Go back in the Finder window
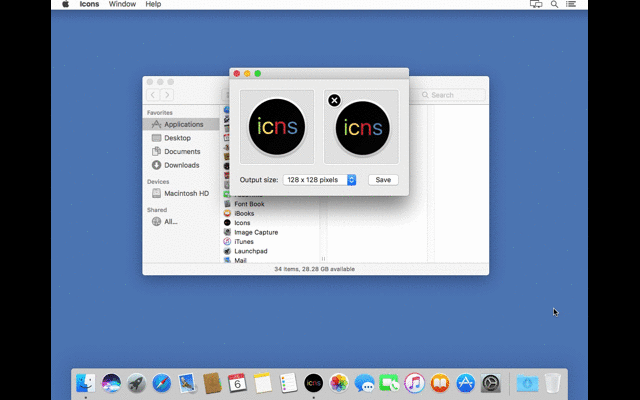The image size is (640, 400). [x=153, y=95]
